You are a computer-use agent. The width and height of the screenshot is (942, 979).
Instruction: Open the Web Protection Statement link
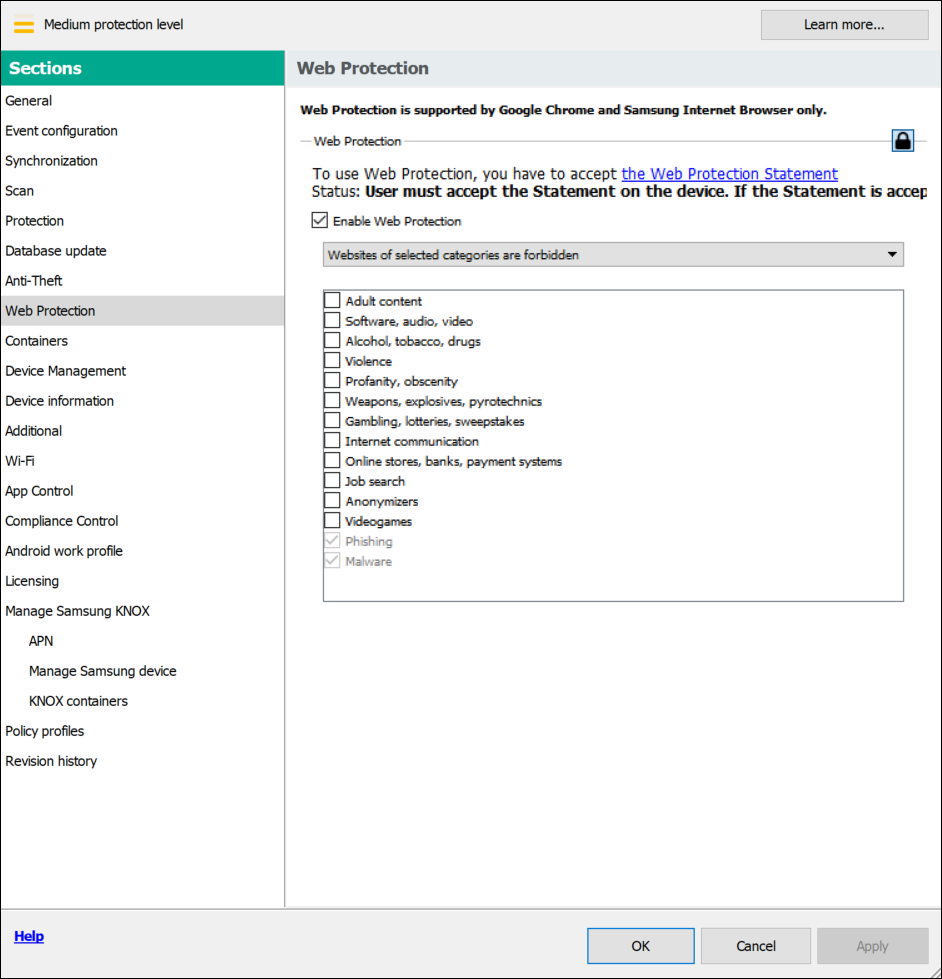click(x=729, y=173)
